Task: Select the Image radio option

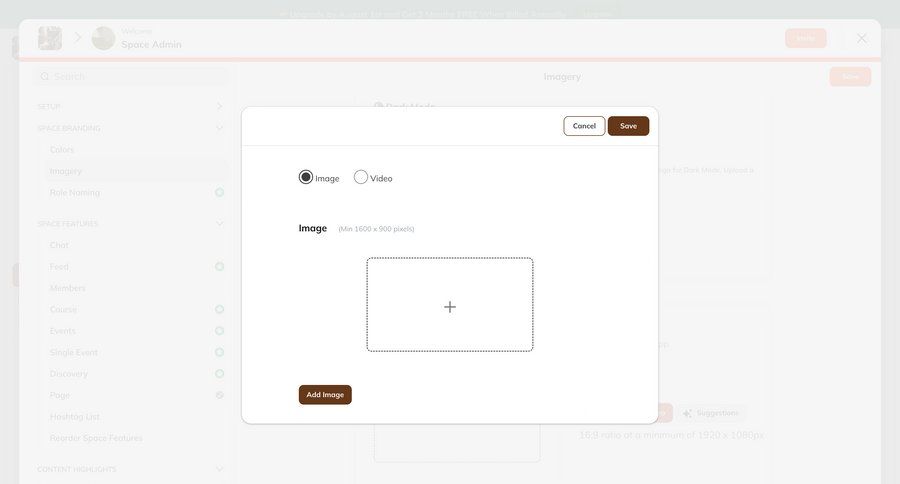Action: tap(306, 177)
